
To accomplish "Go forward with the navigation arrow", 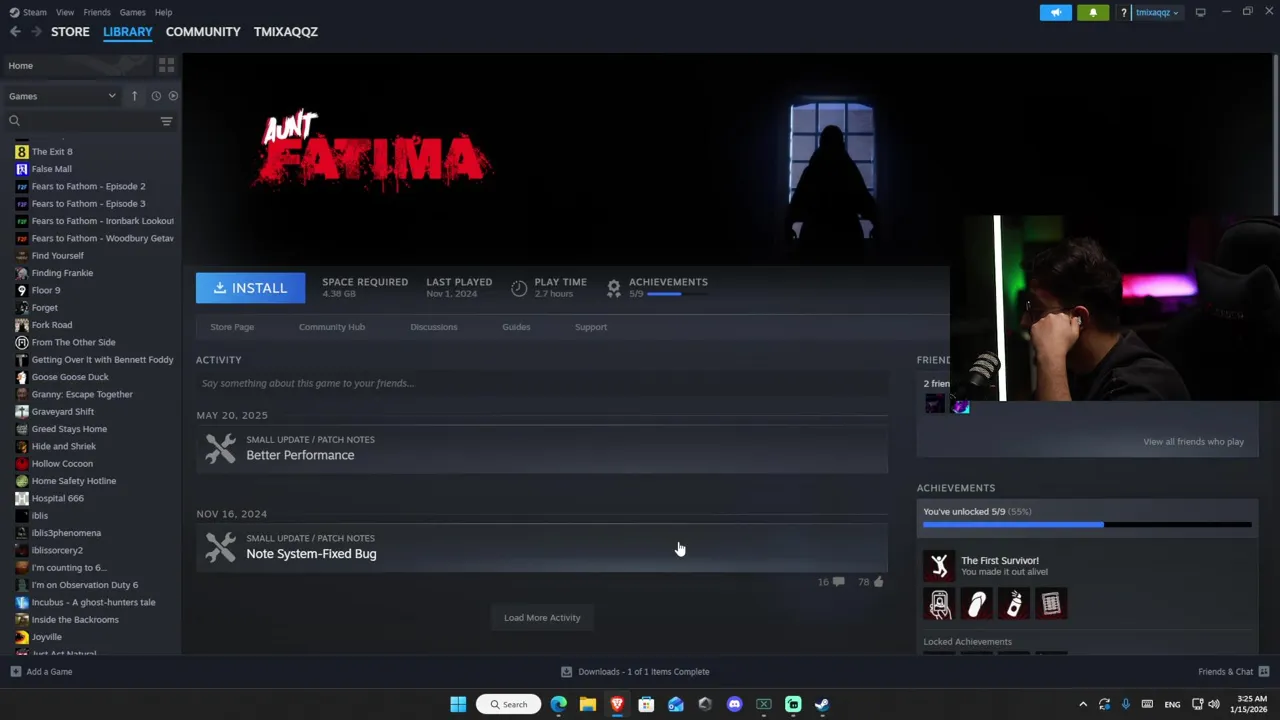I will pos(36,32).
